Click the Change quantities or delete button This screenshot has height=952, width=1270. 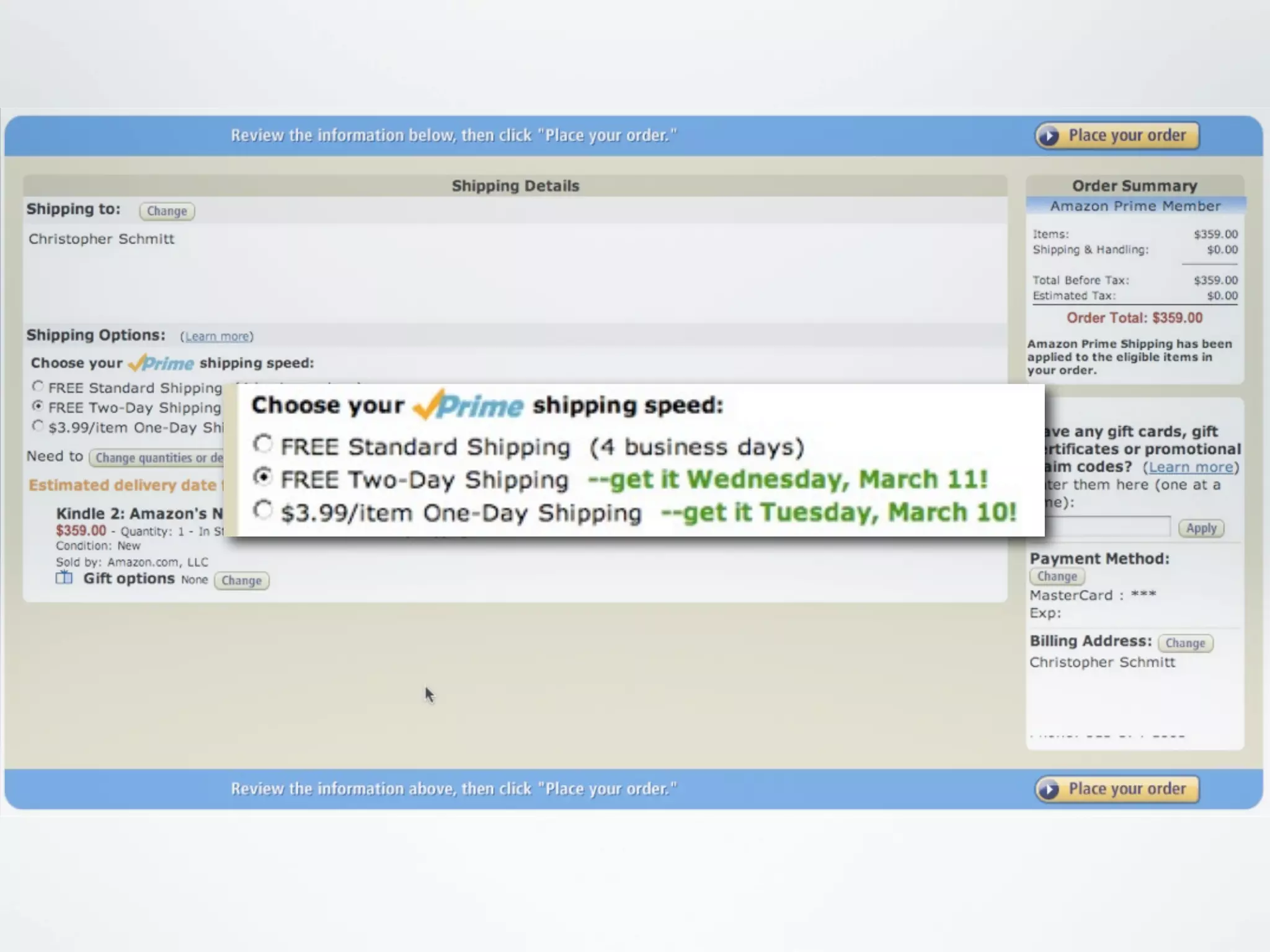pyautogui.click(x=158, y=458)
